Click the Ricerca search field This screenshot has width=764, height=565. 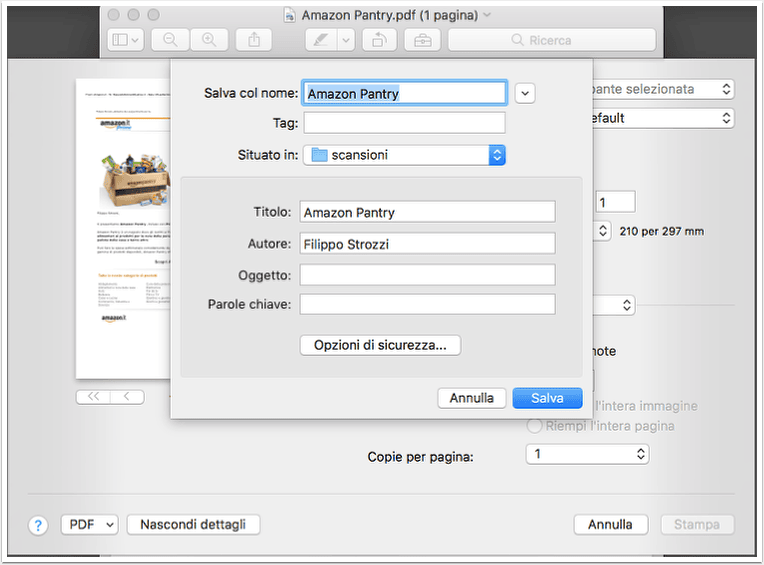[x=552, y=40]
